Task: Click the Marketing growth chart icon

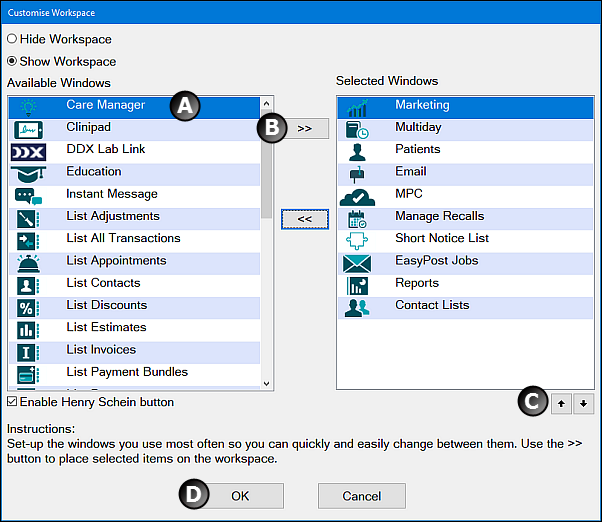Action: coord(357,108)
